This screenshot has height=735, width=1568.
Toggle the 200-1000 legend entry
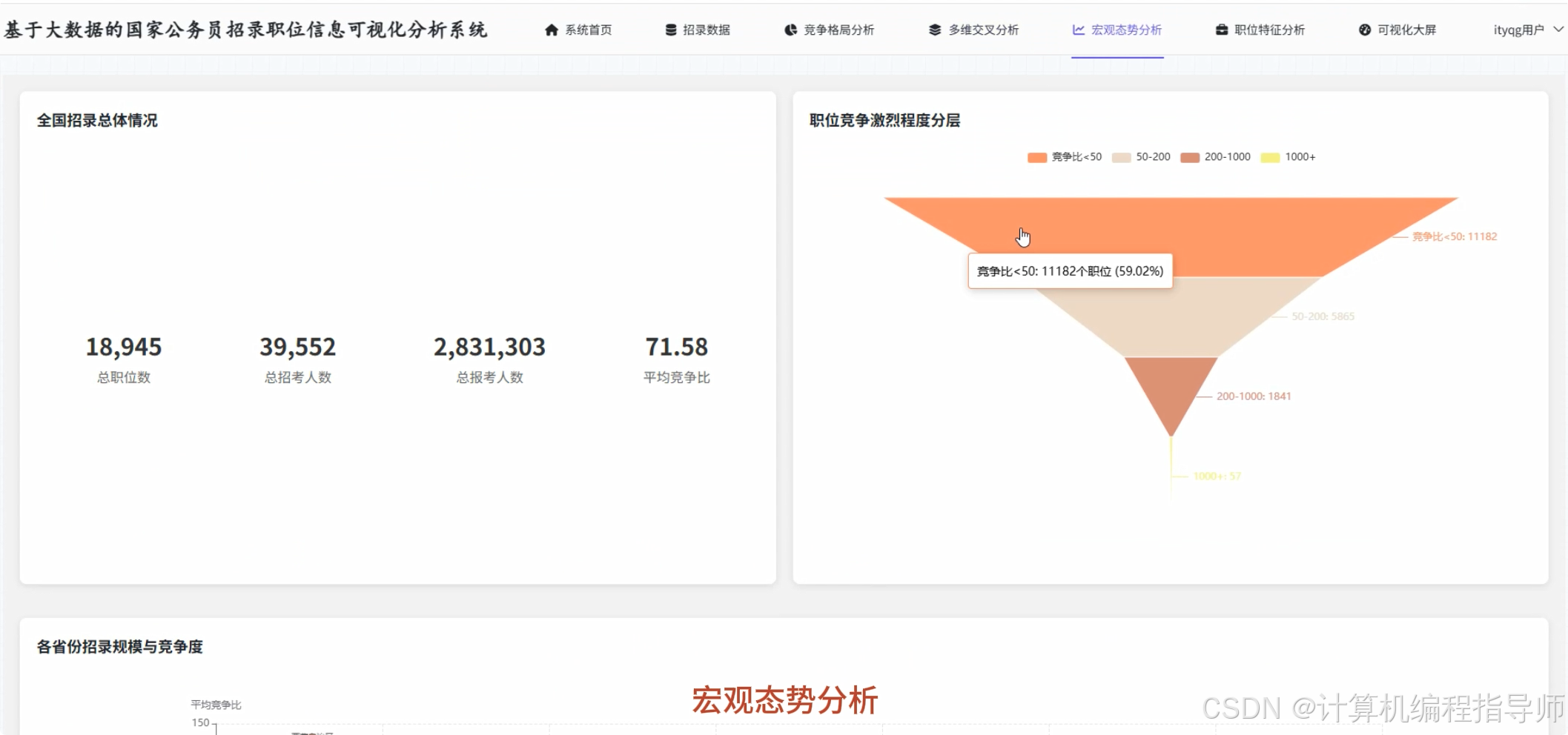(x=1217, y=157)
